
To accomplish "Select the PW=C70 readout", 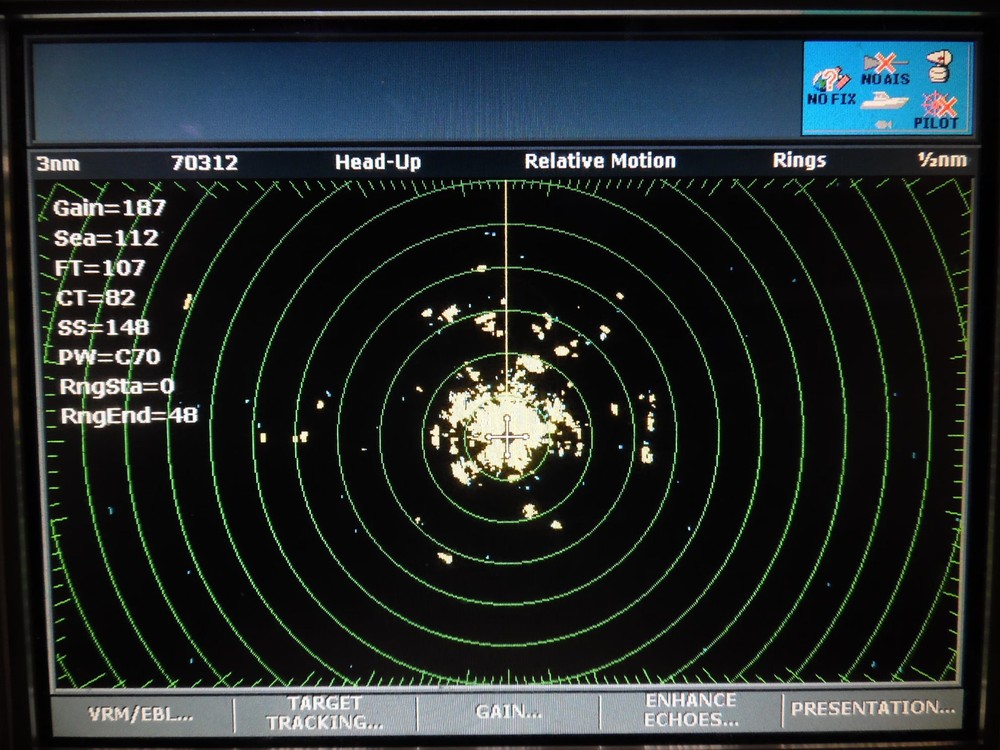I will point(109,357).
